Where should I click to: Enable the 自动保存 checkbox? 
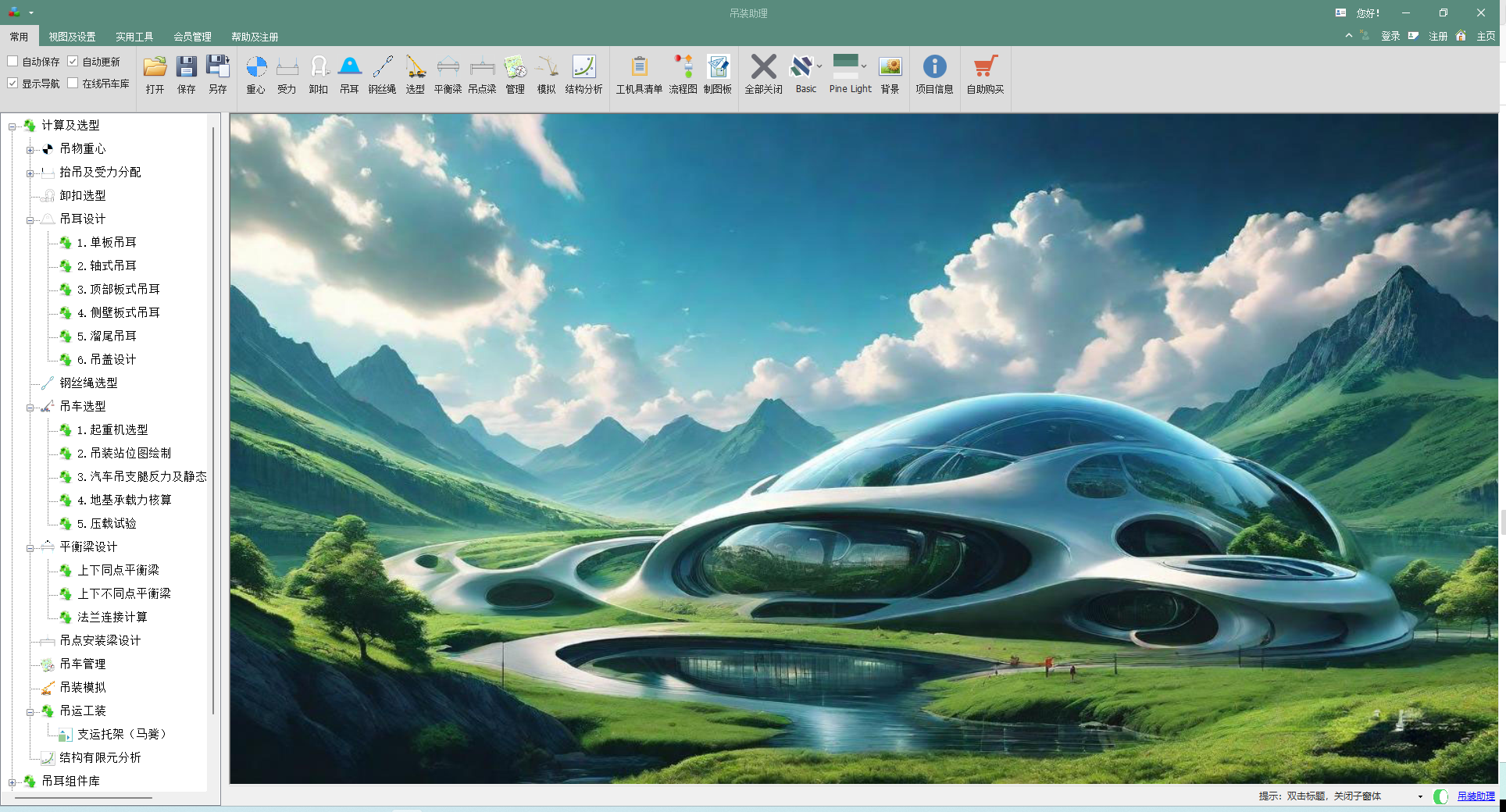click(x=12, y=61)
